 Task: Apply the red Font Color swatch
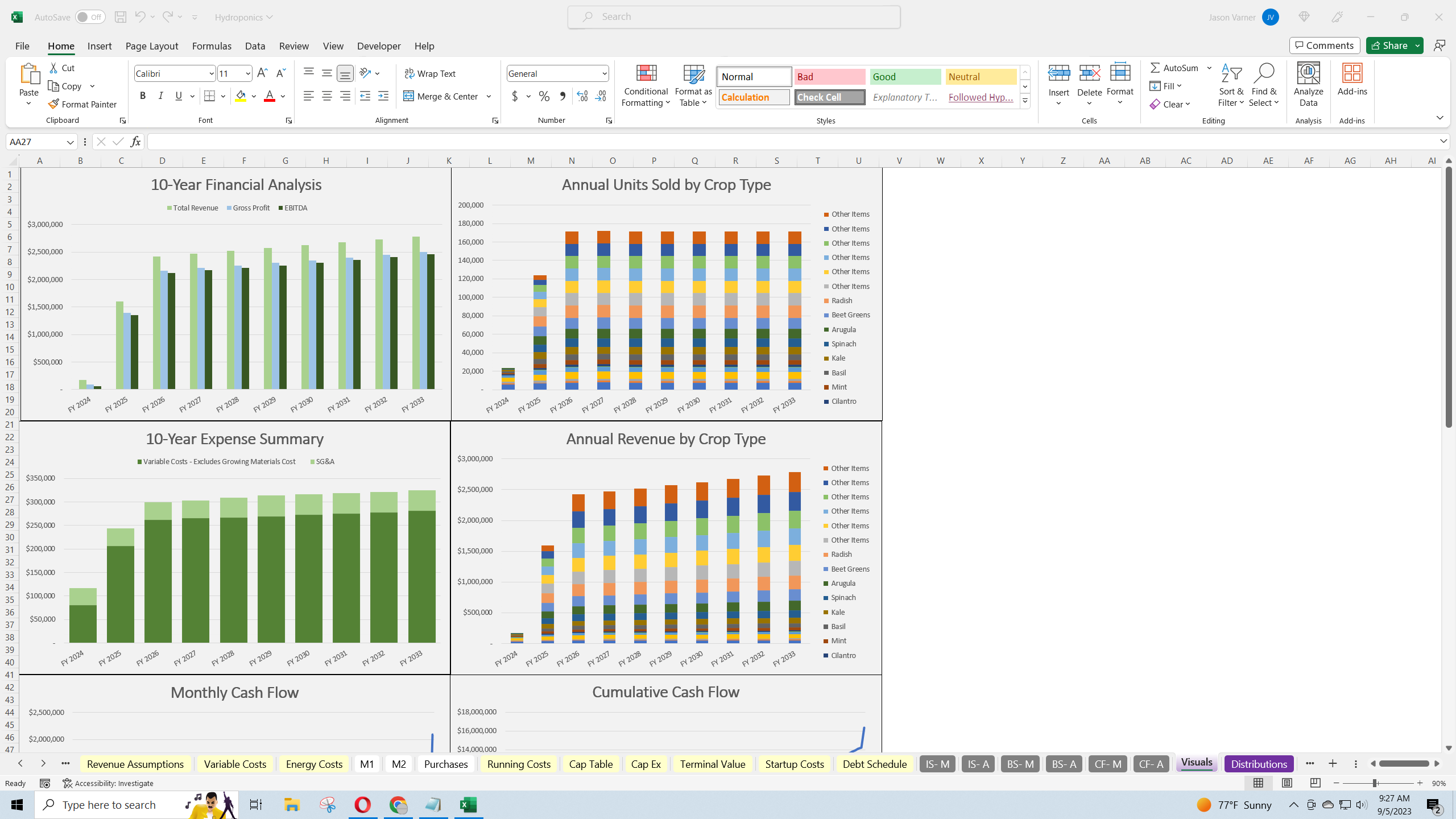click(x=270, y=96)
